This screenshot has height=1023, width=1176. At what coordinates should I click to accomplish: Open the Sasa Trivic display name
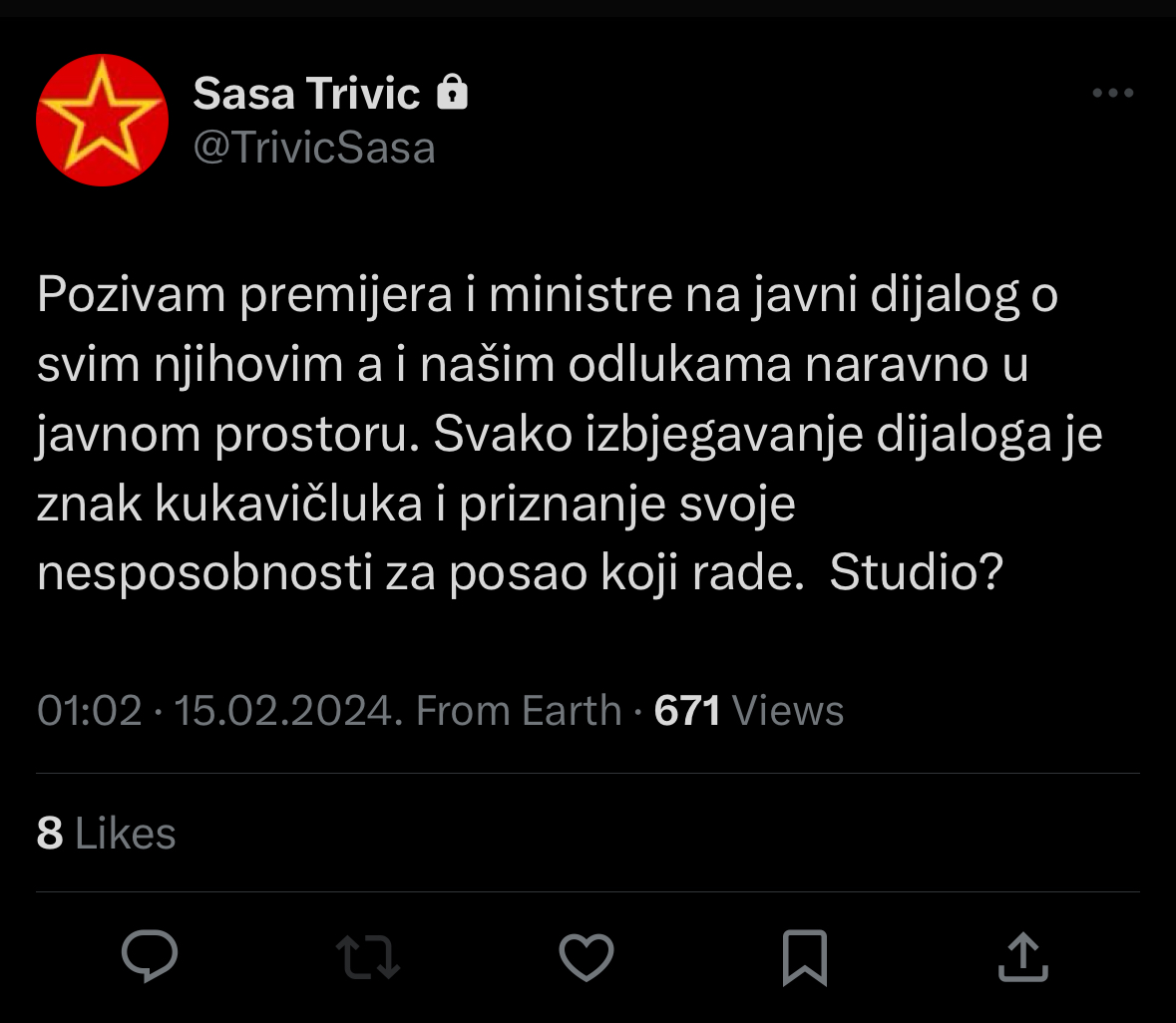(306, 94)
